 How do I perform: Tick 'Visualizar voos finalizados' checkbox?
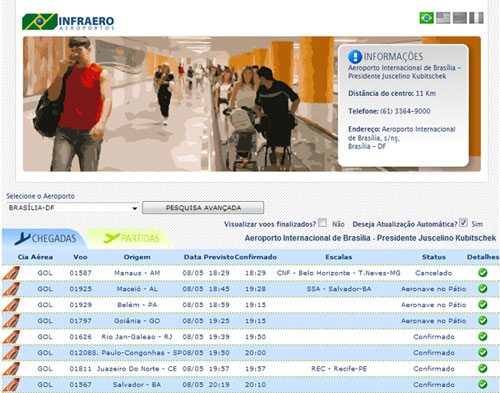pos(322,223)
